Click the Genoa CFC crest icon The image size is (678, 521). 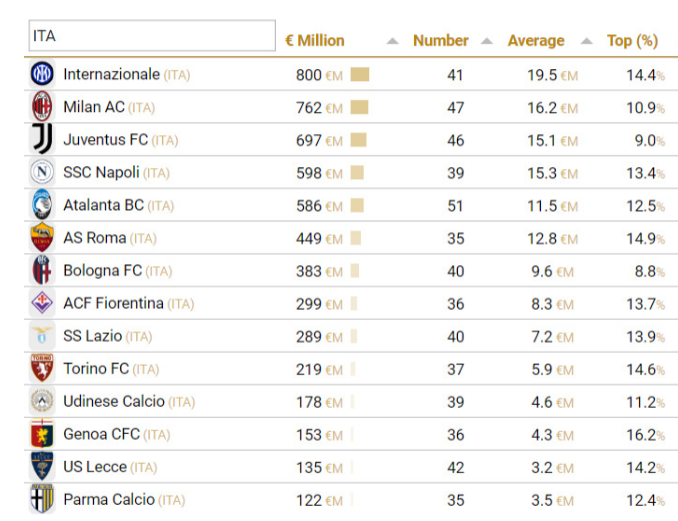tap(42, 434)
